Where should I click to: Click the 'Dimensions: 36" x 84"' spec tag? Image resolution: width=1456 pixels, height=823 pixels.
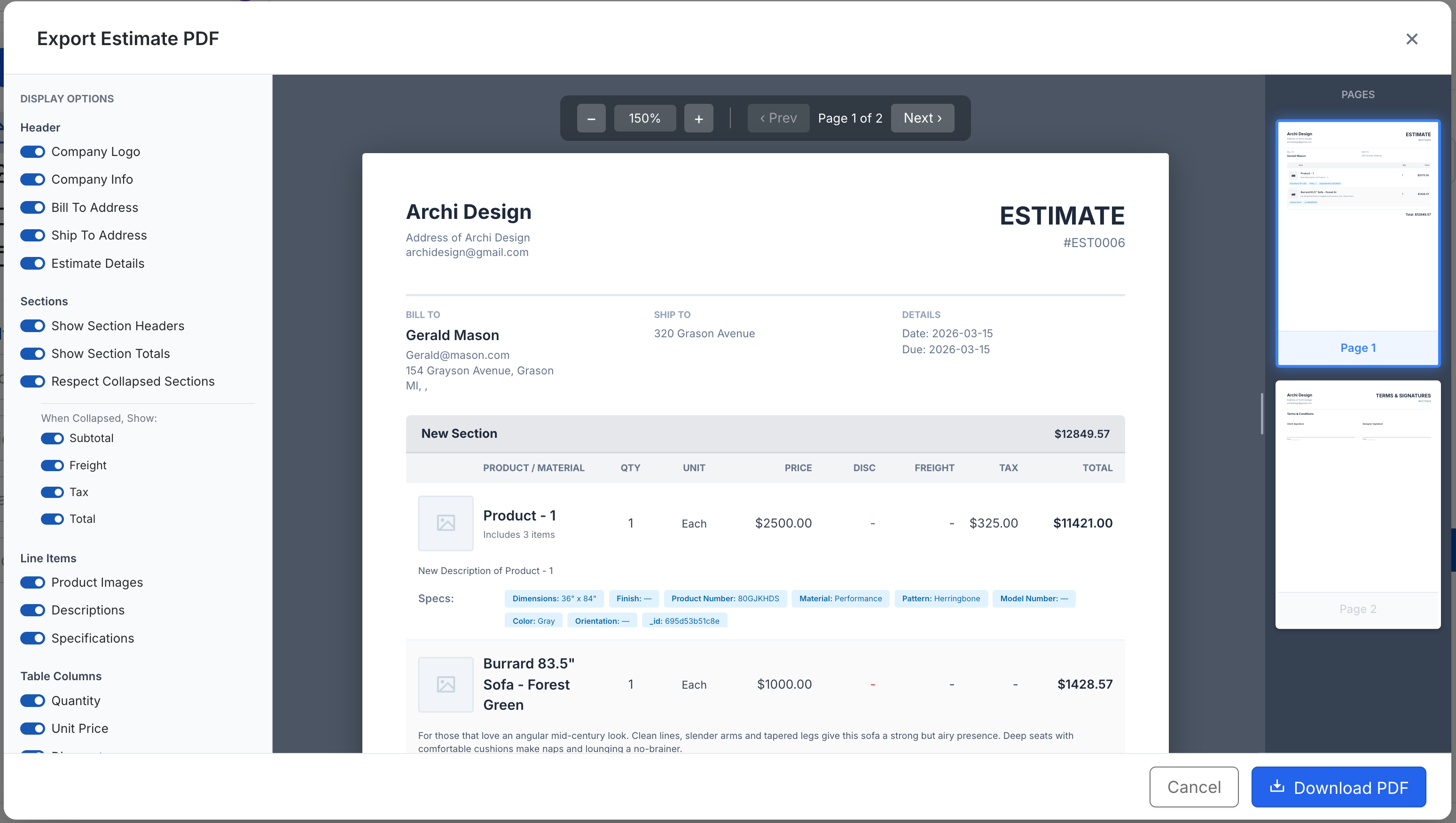pyautogui.click(x=554, y=598)
